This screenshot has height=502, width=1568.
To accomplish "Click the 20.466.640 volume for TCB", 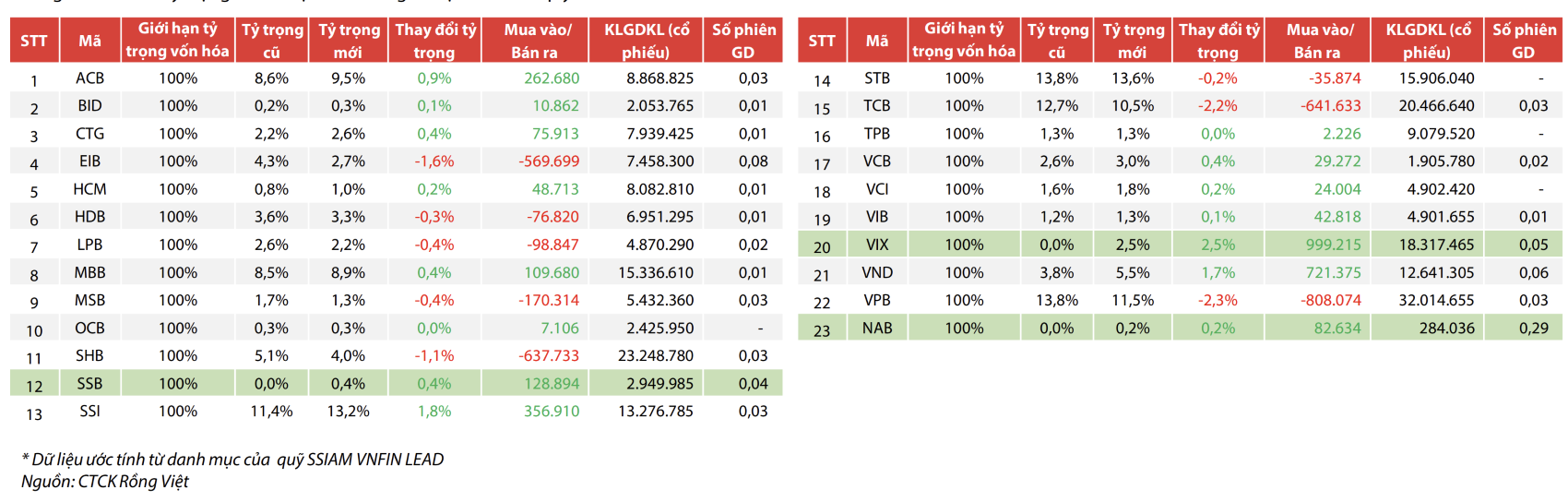I will click(x=1437, y=106).
